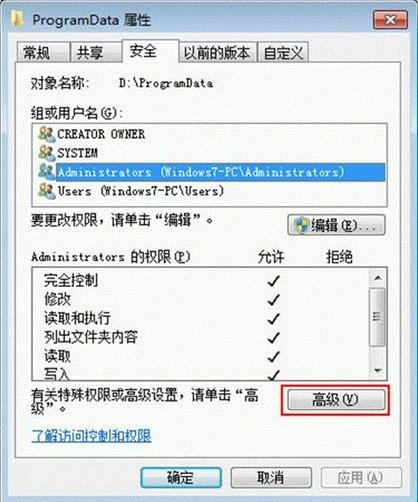
Task: Click the ProgramData folder icon in the title bar
Action: [18, 19]
